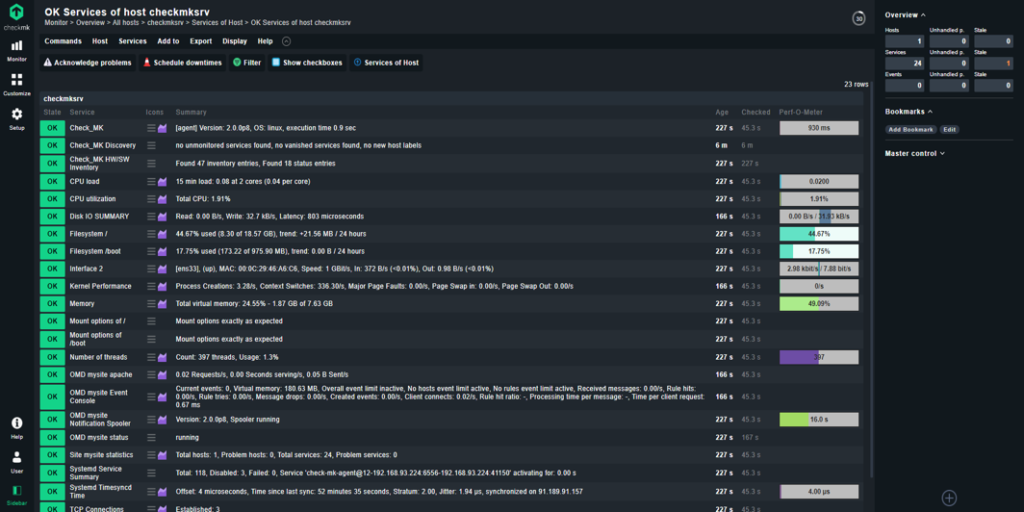This screenshot has height=512, width=1024.
Task: Open the Commands menu
Action: coord(63,41)
